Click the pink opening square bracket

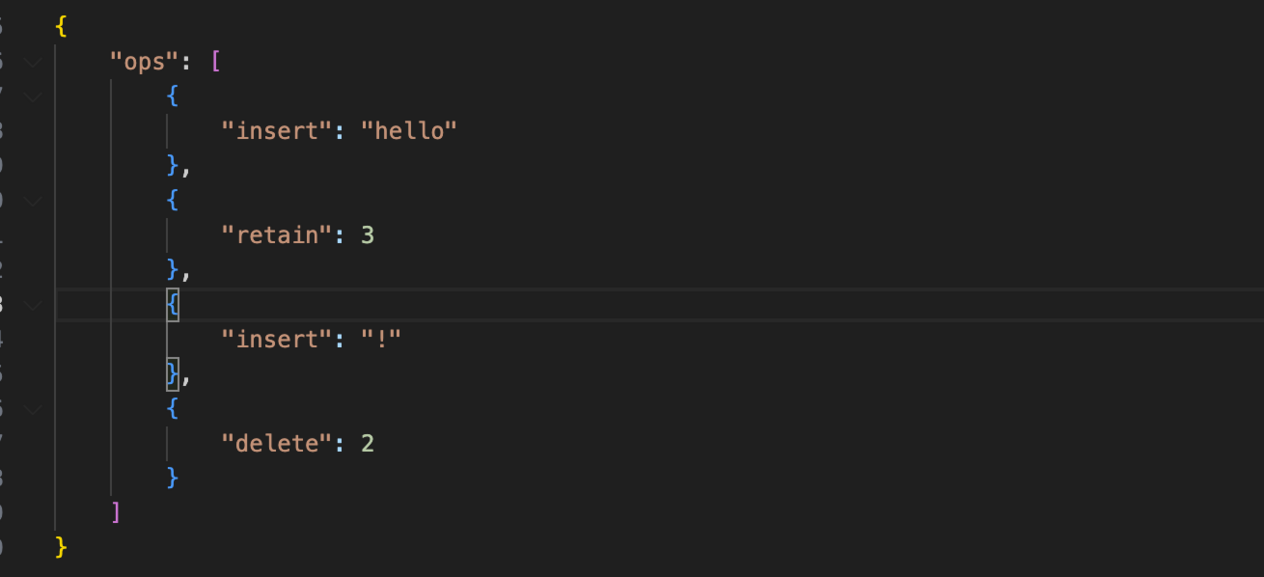coord(215,61)
